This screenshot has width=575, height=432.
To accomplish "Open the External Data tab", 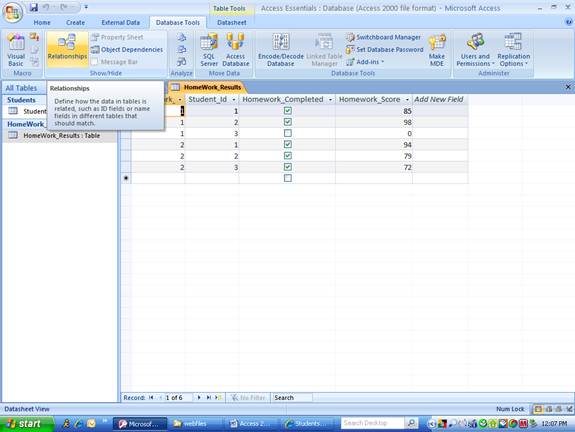I will click(121, 22).
